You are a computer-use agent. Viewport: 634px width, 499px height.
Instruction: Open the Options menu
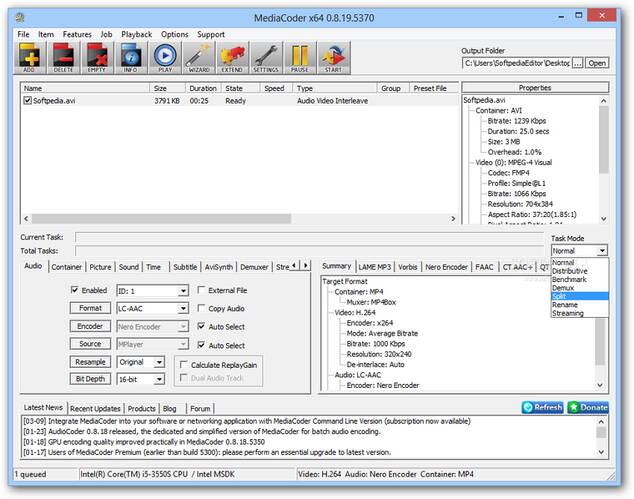tap(175, 34)
